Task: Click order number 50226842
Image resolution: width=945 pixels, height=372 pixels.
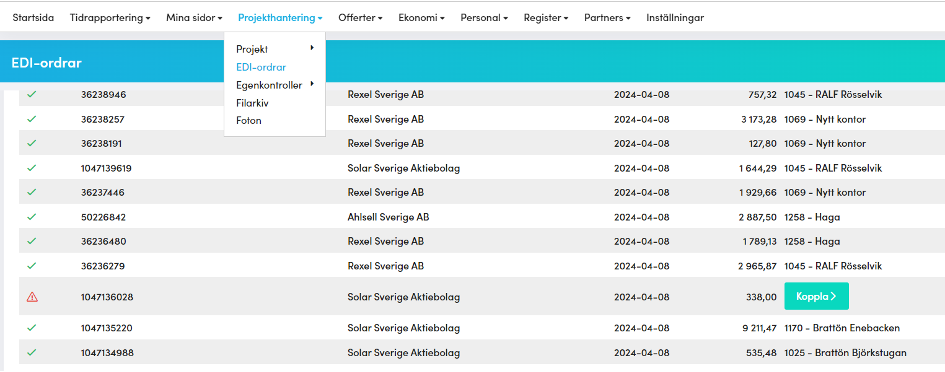Action: tap(103, 217)
